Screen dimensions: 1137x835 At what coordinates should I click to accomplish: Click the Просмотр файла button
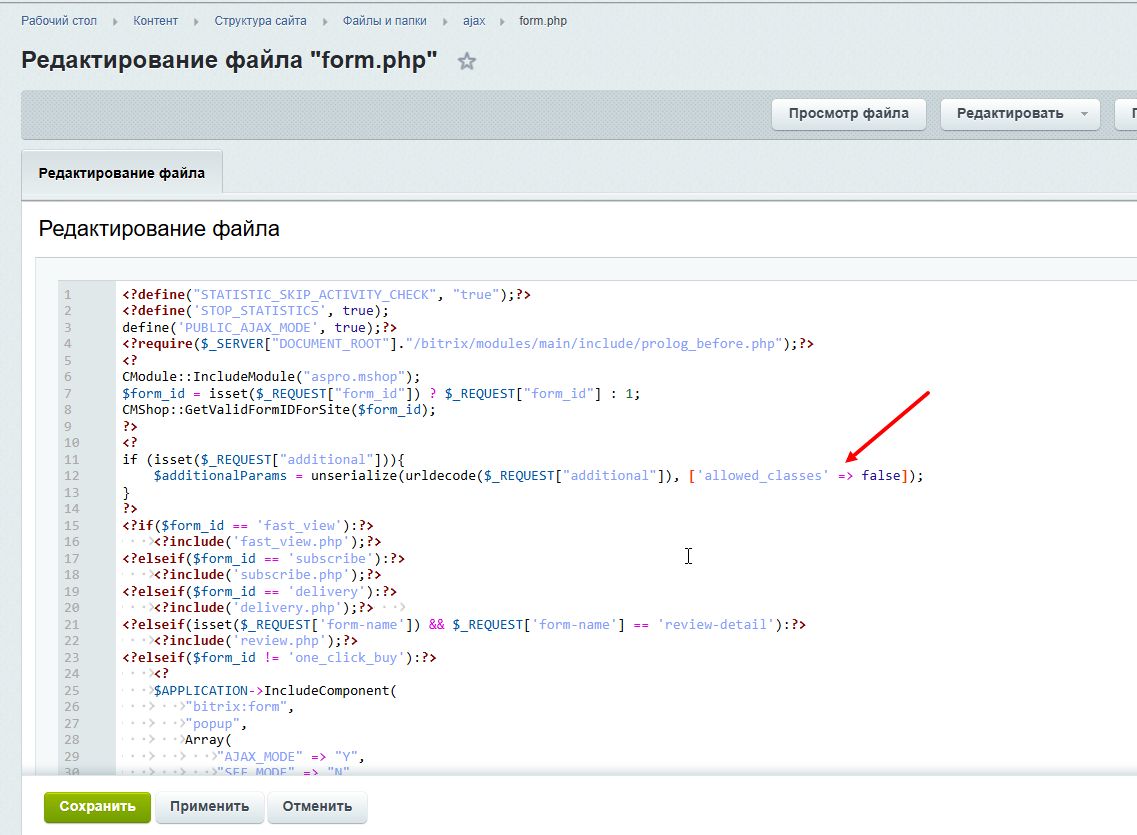click(848, 113)
